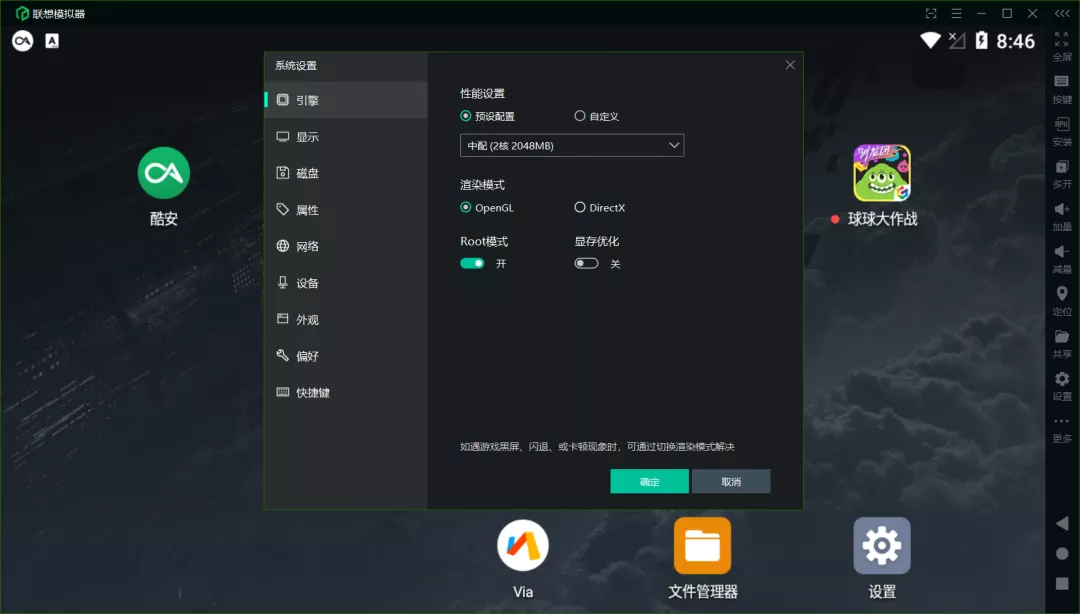Screen dimensions: 1080x614
Task: Turn off Root模式
Action: coord(471,262)
